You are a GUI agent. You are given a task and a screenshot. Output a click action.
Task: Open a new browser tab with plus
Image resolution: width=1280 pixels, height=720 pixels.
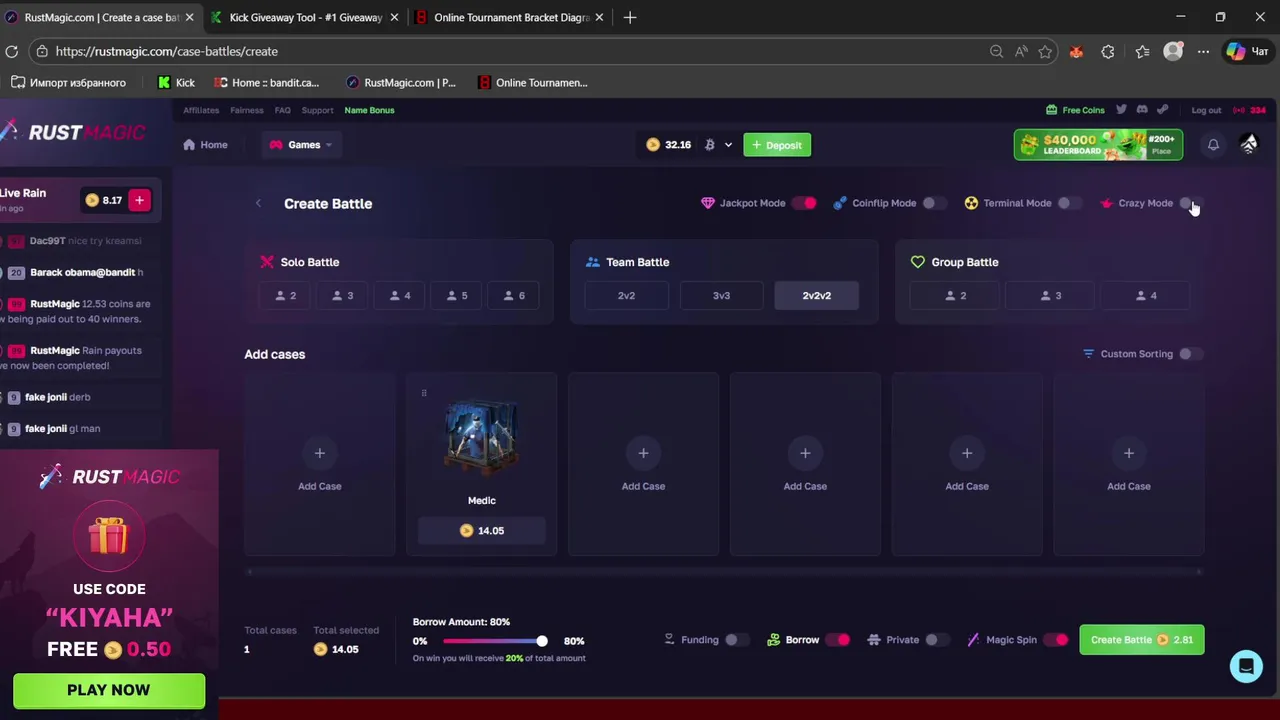click(x=629, y=17)
